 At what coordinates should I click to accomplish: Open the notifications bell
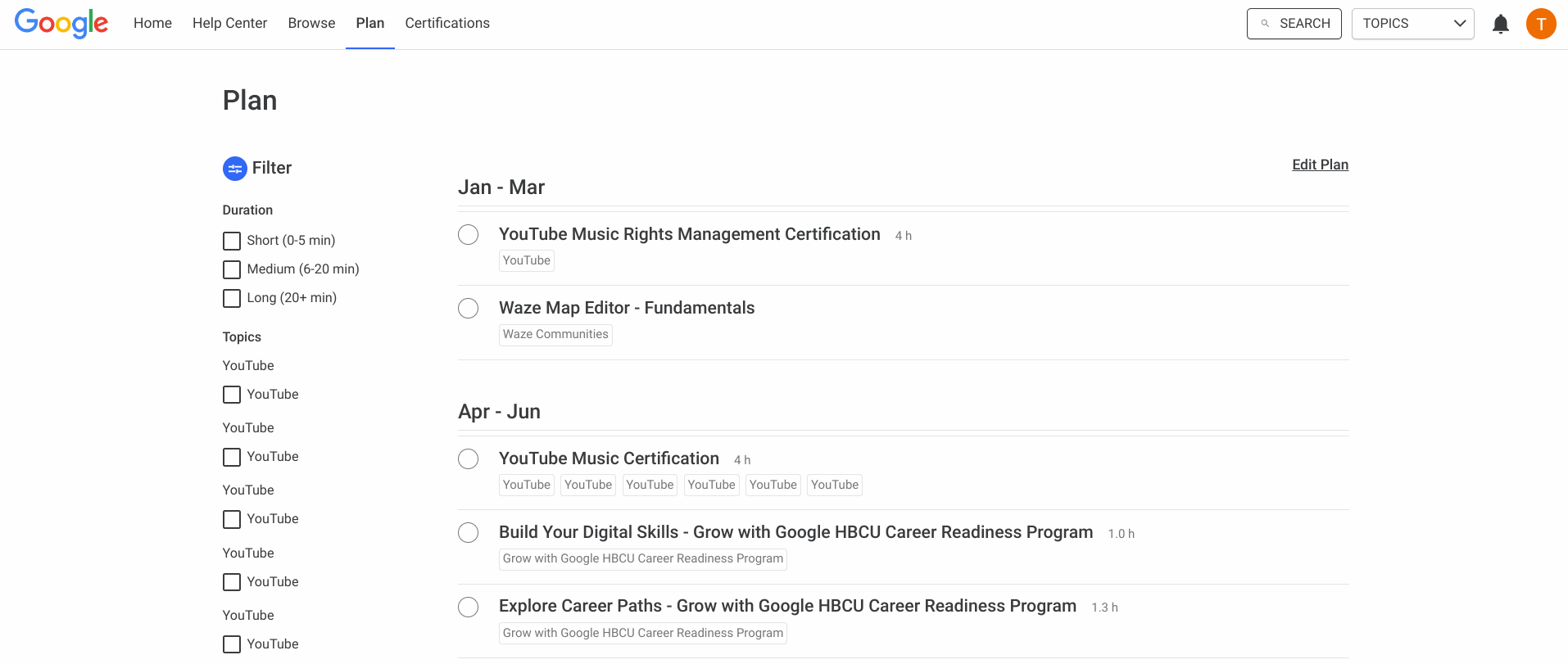point(1501,24)
